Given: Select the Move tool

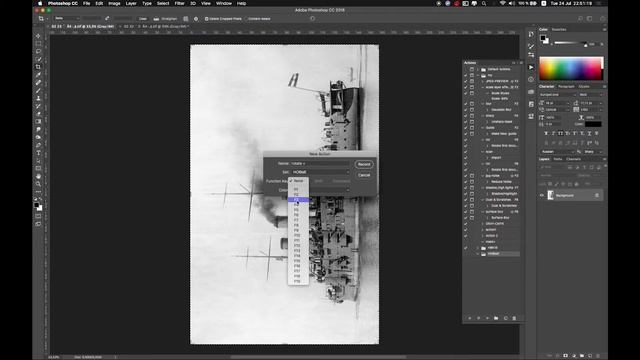Looking at the screenshot, I should [x=38, y=36].
